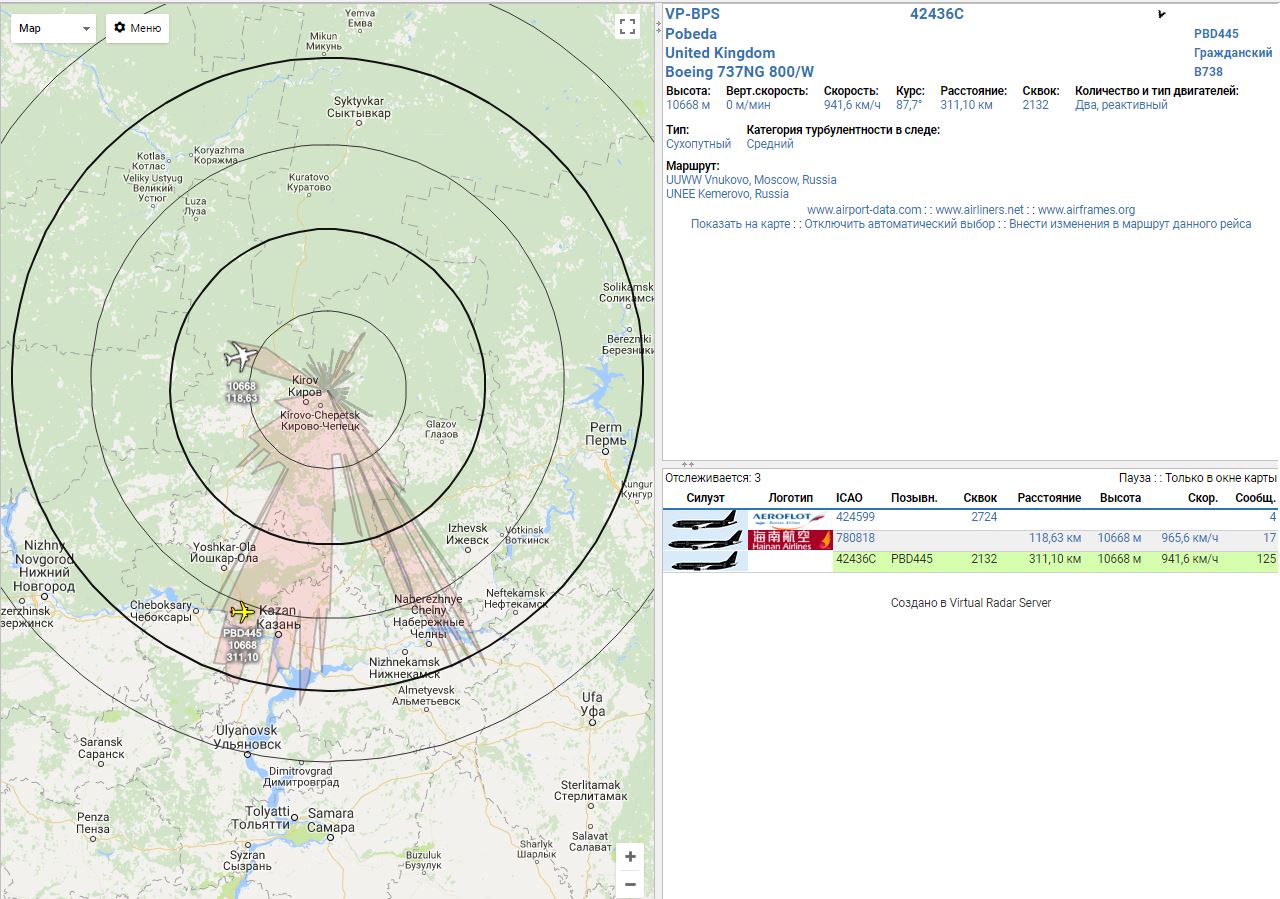Select the yellow PBD445 aircraft on map
Screen dimensions: 1280x899
[x=242, y=611]
